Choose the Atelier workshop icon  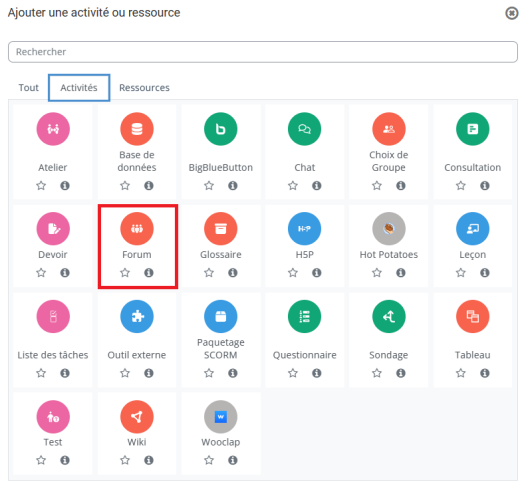(53, 129)
